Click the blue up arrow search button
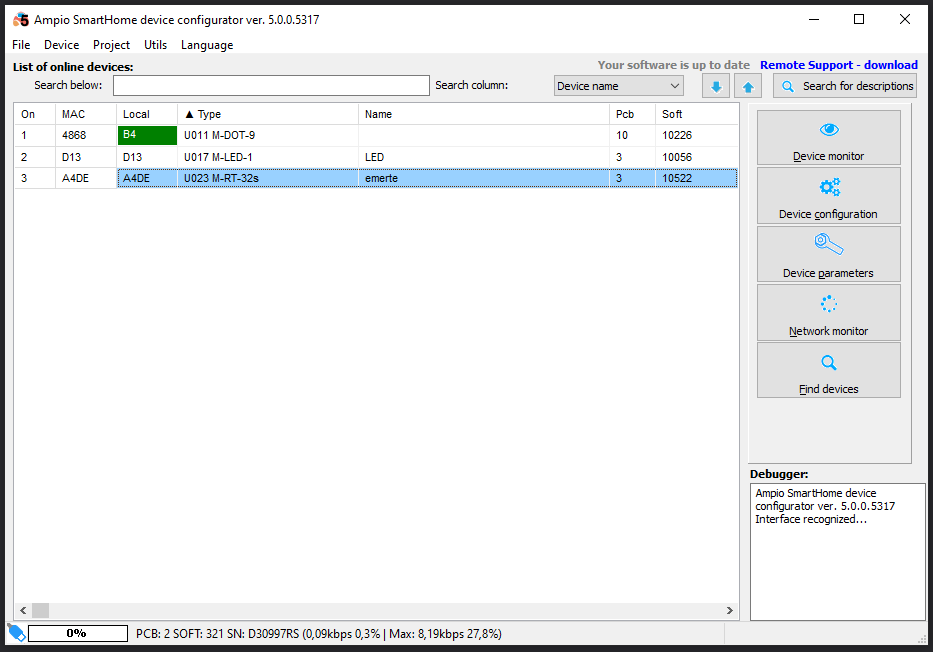Image resolution: width=933 pixels, height=652 pixels. [748, 86]
